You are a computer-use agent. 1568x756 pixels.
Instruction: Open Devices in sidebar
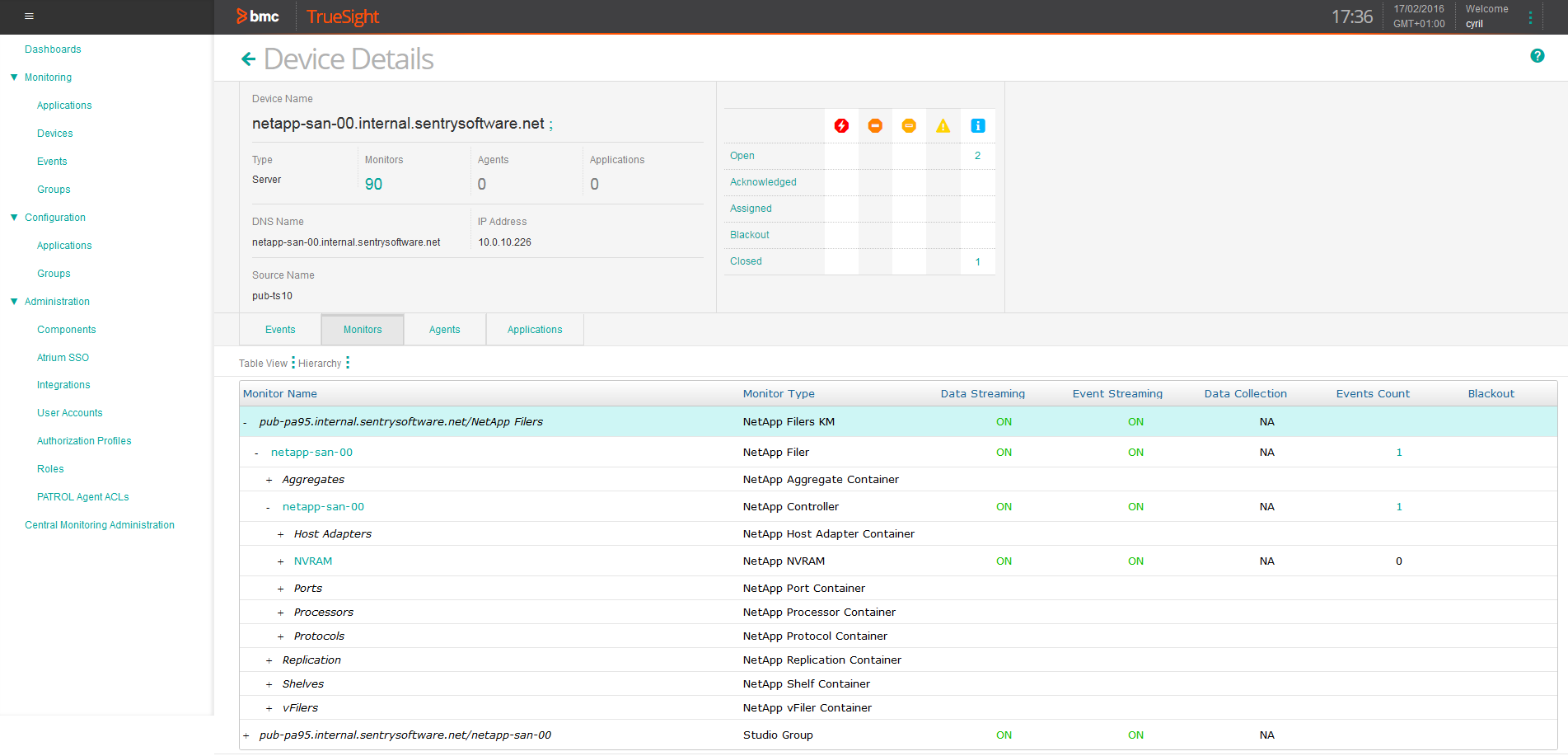55,134
